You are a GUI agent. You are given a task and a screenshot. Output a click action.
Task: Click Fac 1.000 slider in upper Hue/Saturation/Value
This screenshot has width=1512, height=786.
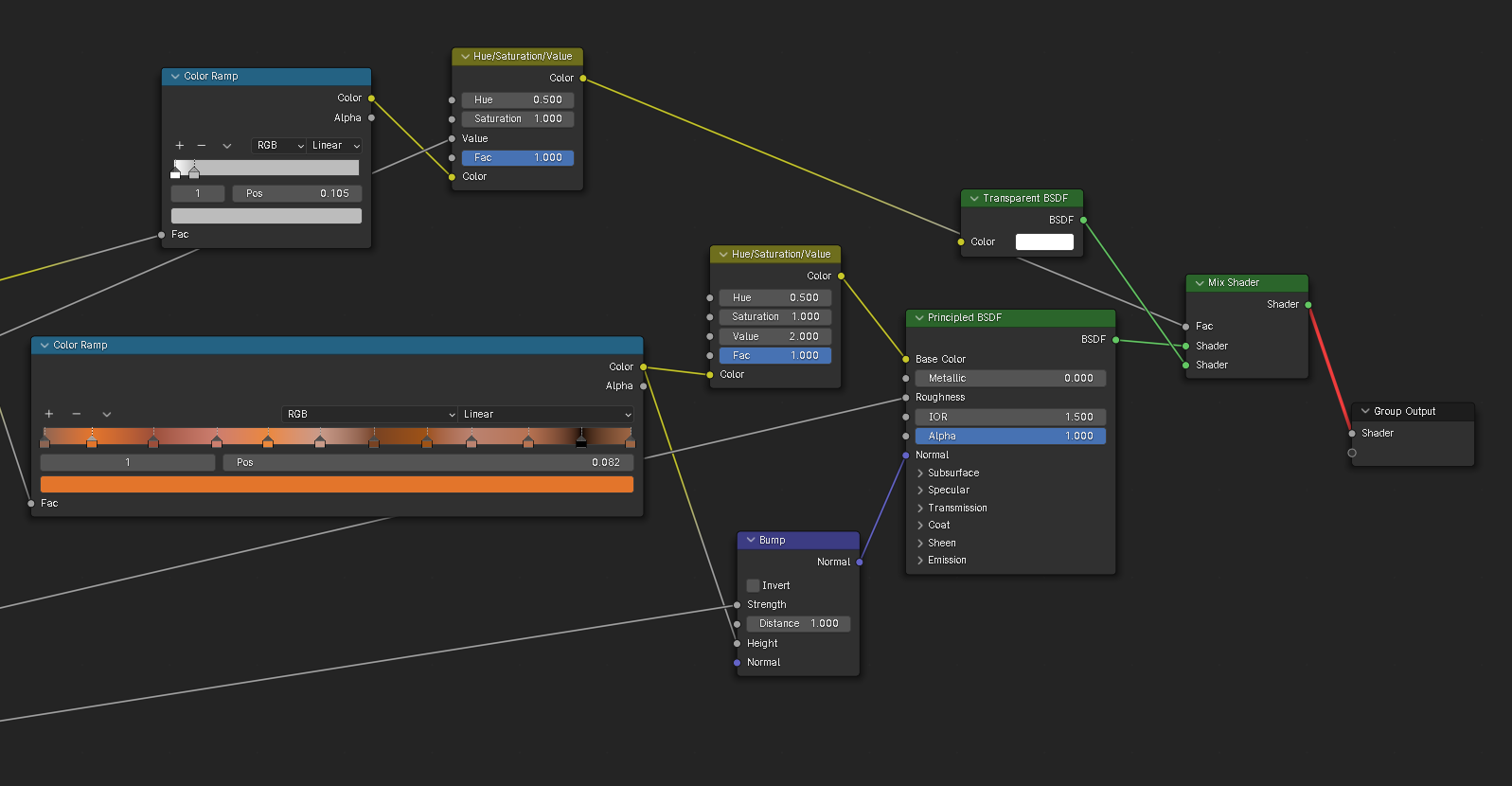pyautogui.click(x=518, y=158)
